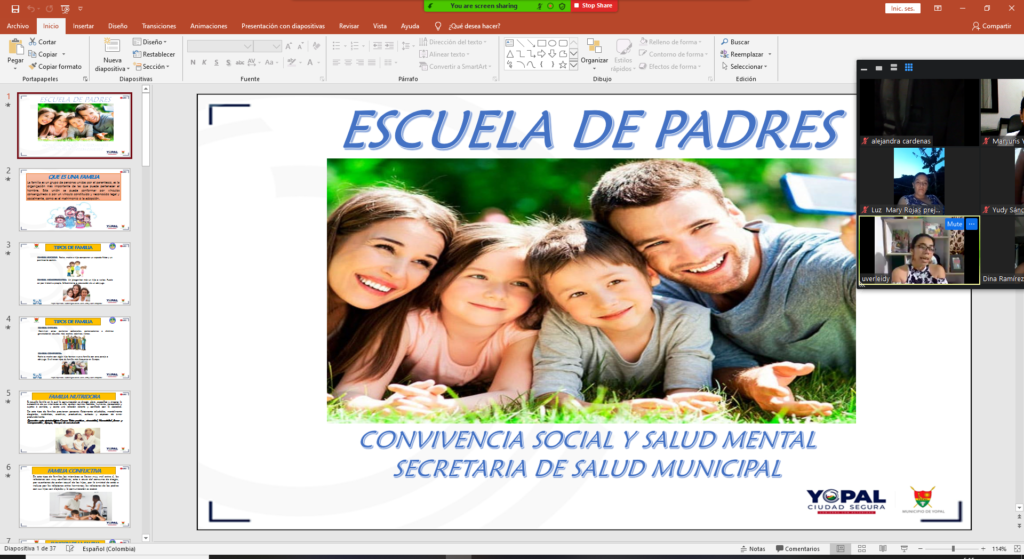Switch to the Transiciones ribbon tab
Viewport: 1024px width, 559px height.
159,26
